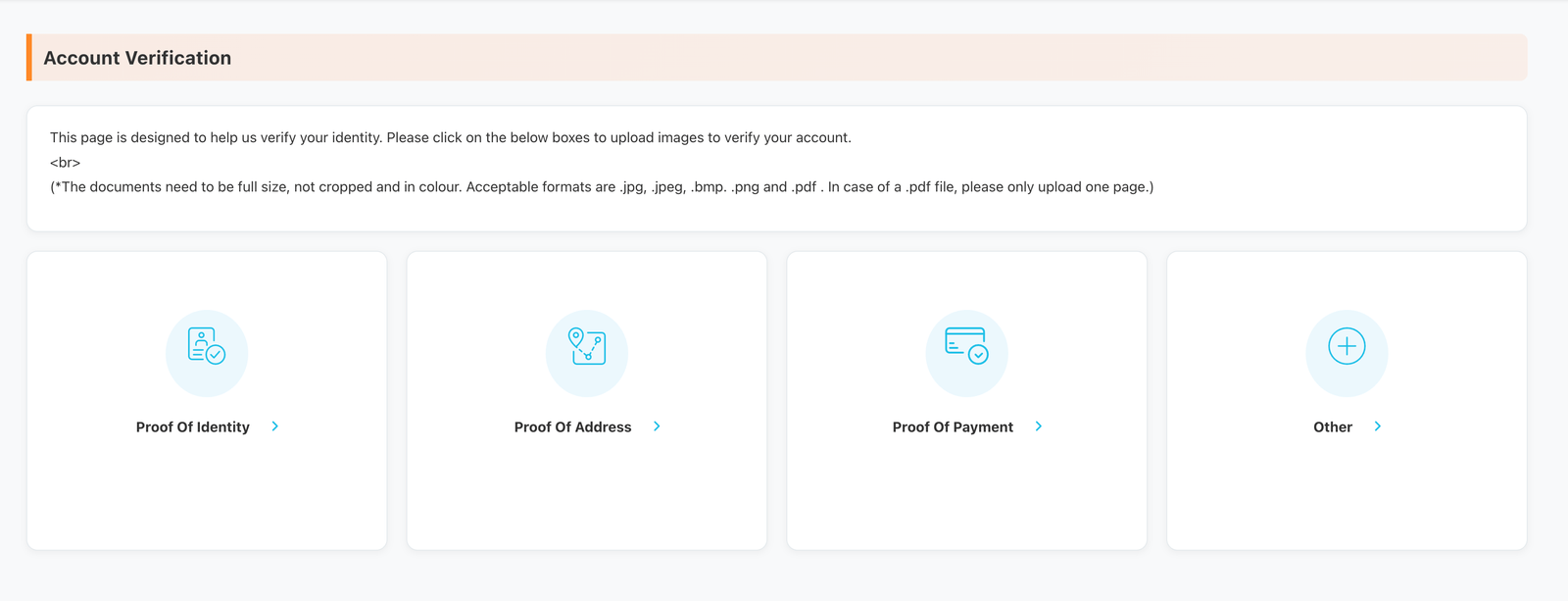Expand the Other chevron arrow

(x=1378, y=426)
